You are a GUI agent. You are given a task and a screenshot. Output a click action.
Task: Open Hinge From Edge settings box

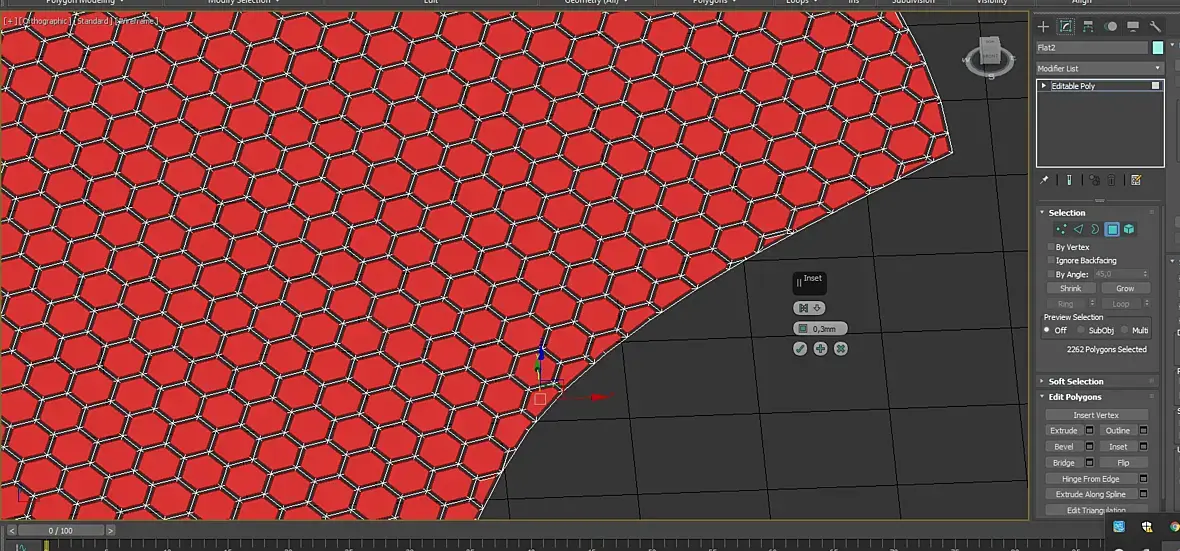pyautogui.click(x=1143, y=479)
